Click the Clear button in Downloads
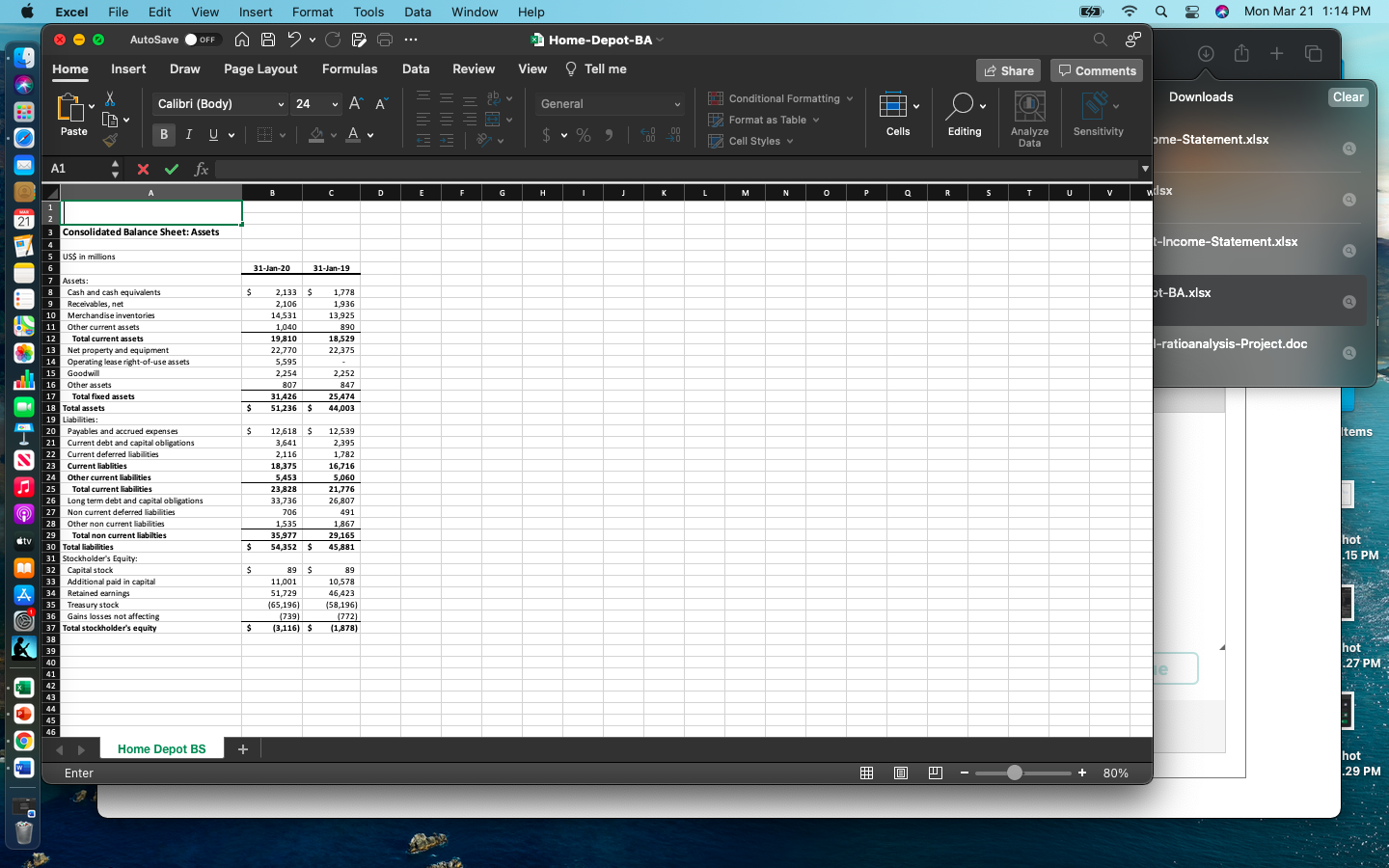The image size is (1389, 868). click(1348, 96)
